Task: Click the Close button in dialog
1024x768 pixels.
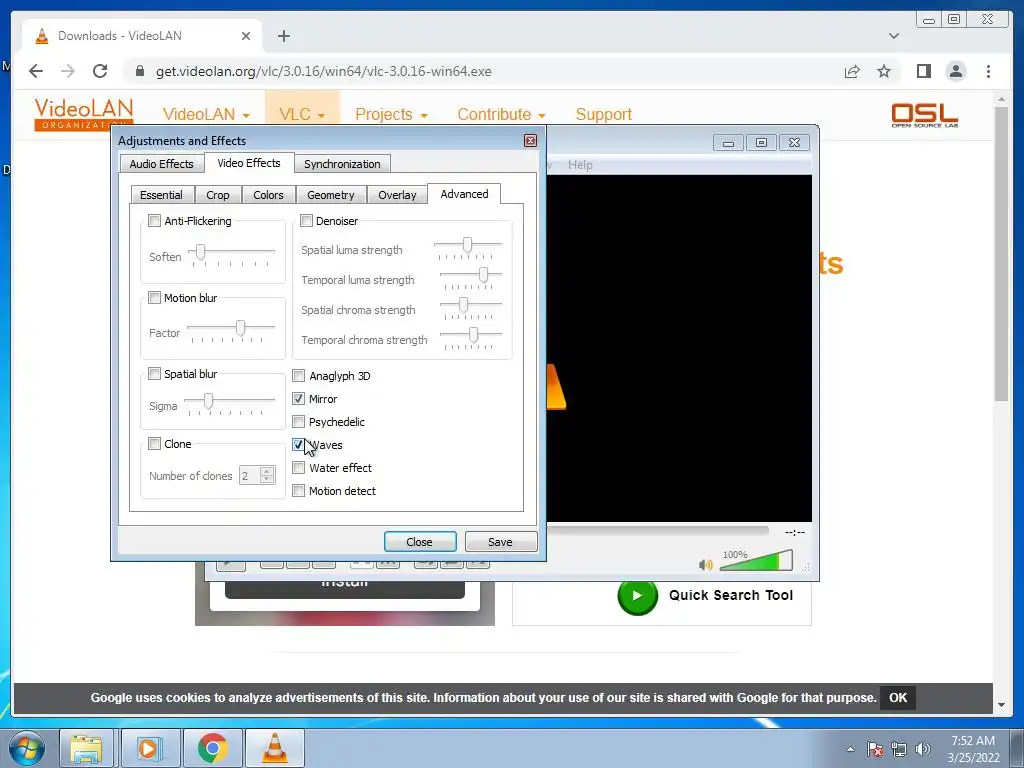Action: 420,541
